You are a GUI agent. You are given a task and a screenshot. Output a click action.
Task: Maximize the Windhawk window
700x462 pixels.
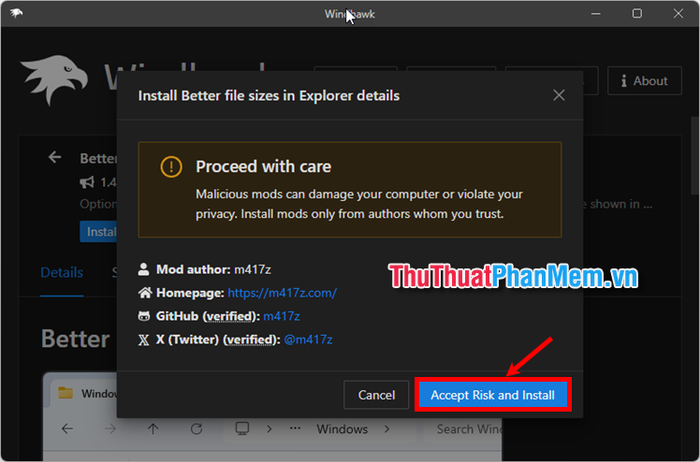[x=637, y=13]
